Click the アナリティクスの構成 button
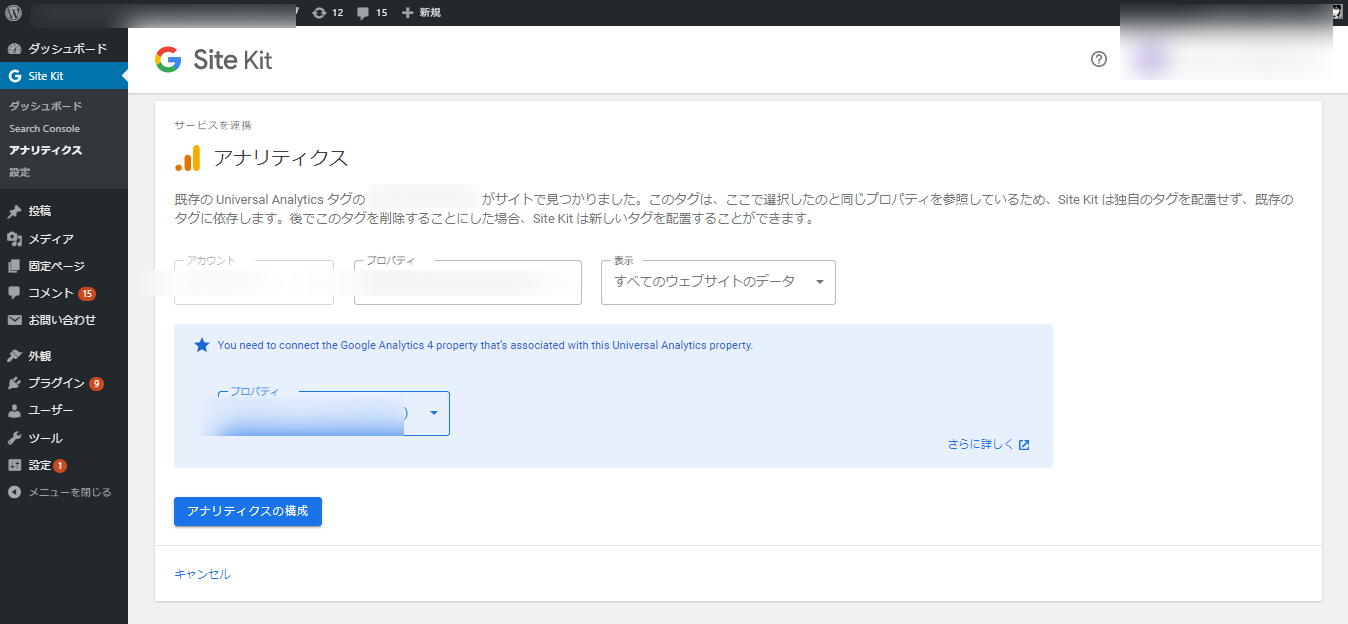The height and width of the screenshot is (624, 1348). click(x=248, y=511)
